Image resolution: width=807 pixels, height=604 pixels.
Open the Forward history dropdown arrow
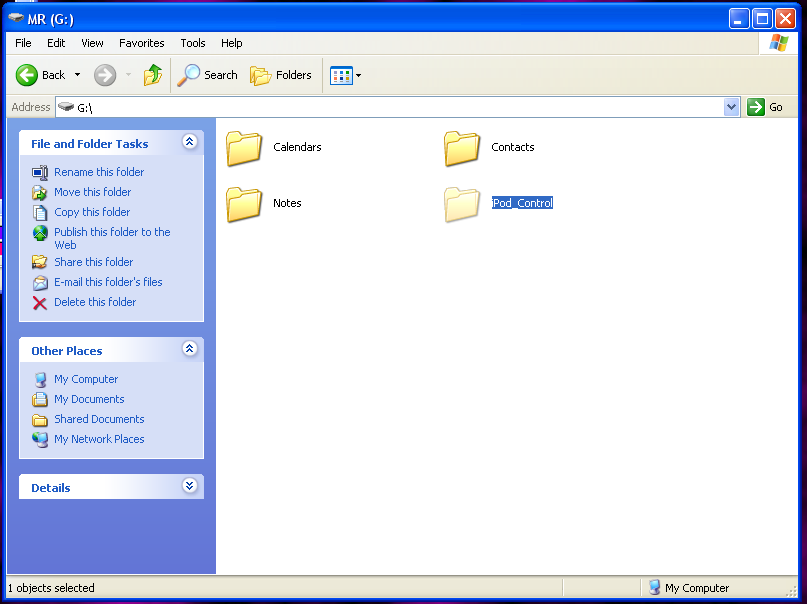tap(128, 75)
